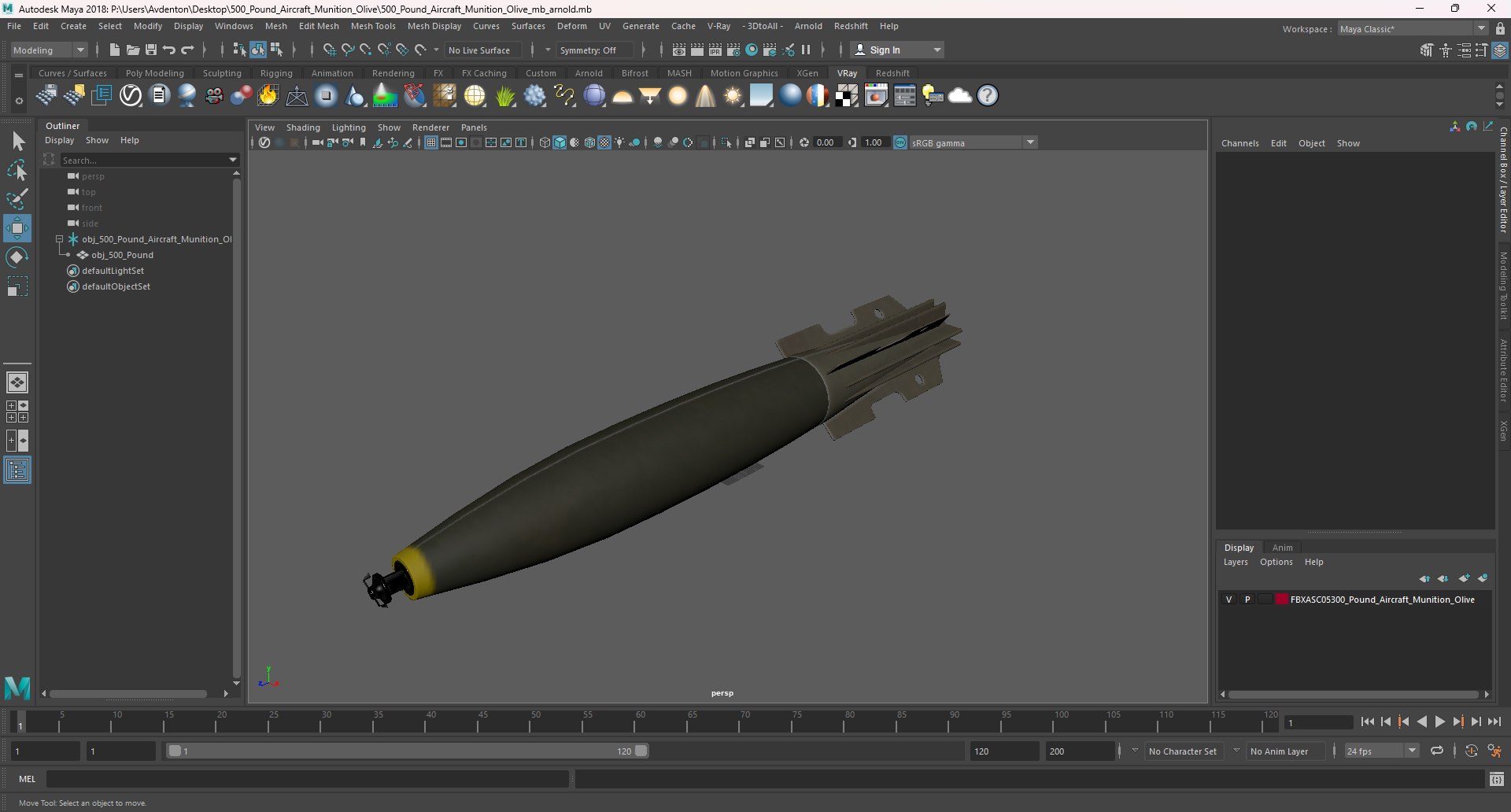
Task: Switch to the Anim layer tab
Action: point(1282,548)
